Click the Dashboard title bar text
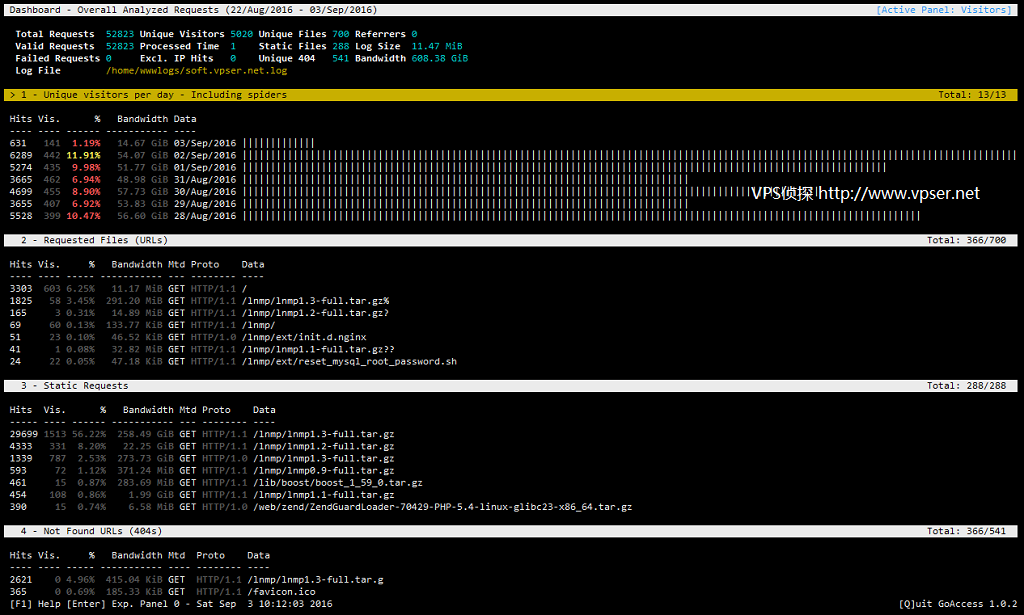The height and width of the screenshot is (615, 1024). coord(193,10)
